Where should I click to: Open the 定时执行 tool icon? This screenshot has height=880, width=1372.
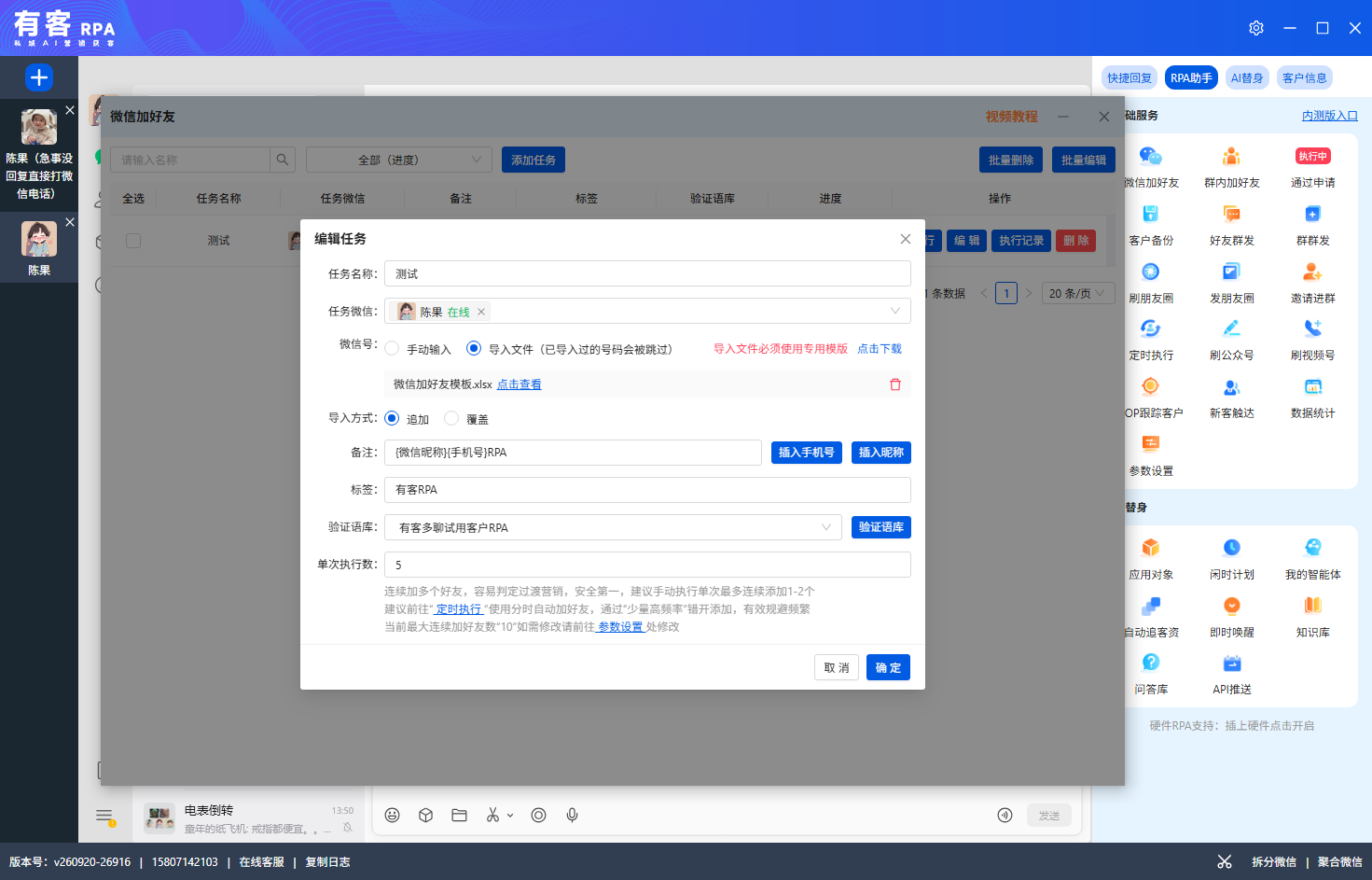[1151, 329]
